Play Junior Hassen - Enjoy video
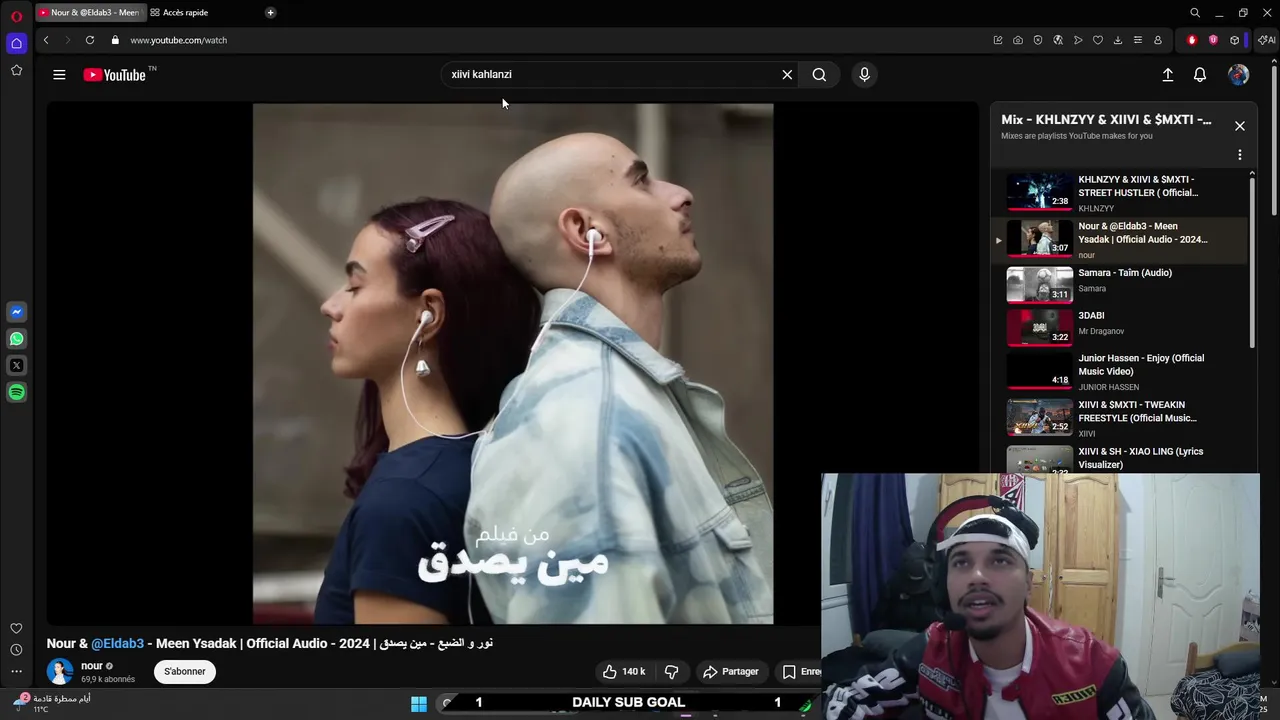This screenshot has height=720, width=1280. pos(1119,371)
